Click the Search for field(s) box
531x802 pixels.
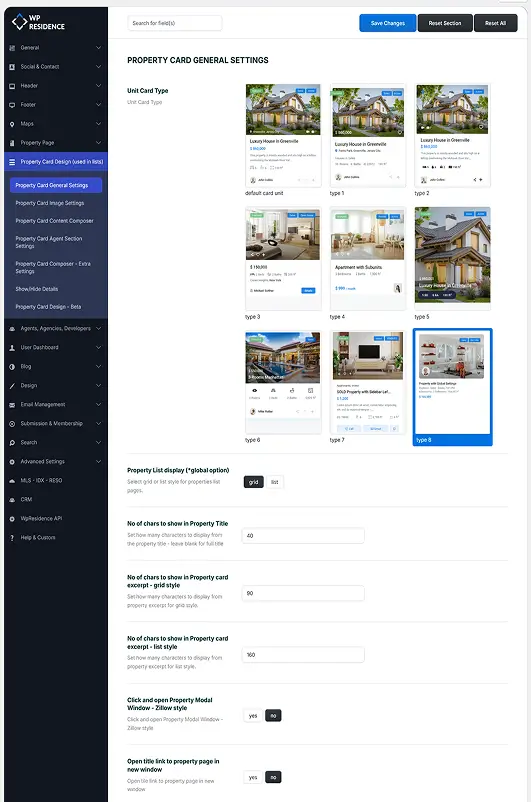point(174,23)
